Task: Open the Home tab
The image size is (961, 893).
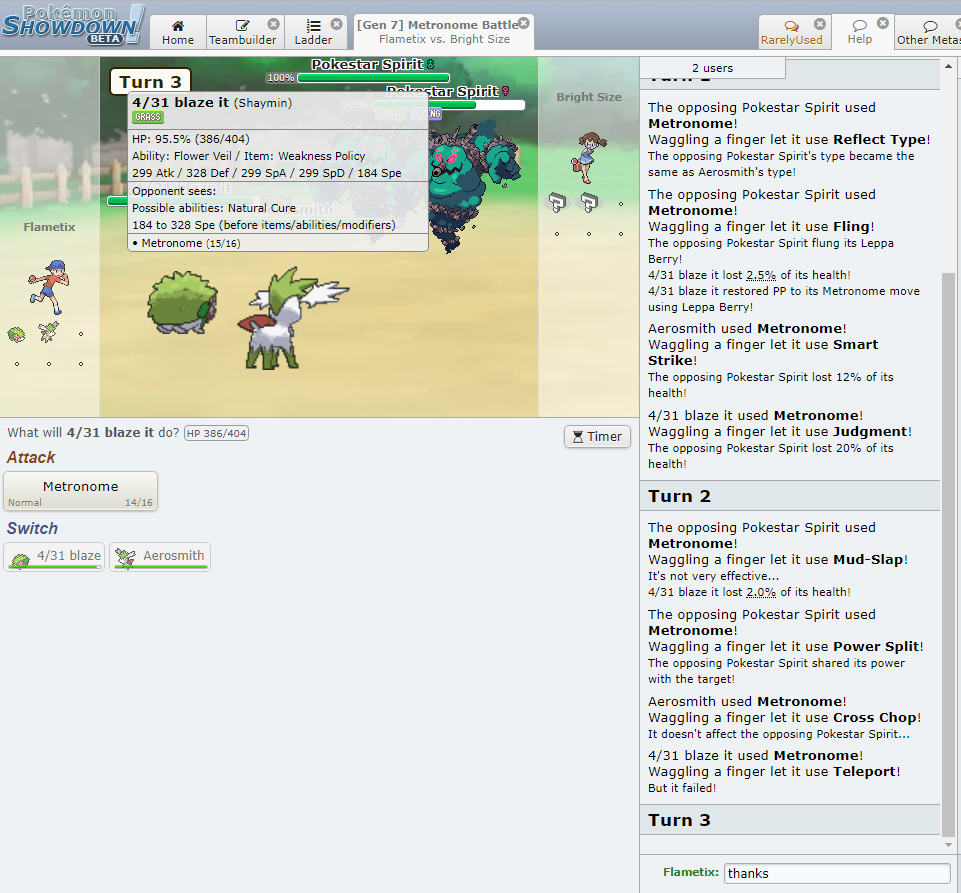Action: pyautogui.click(x=178, y=32)
